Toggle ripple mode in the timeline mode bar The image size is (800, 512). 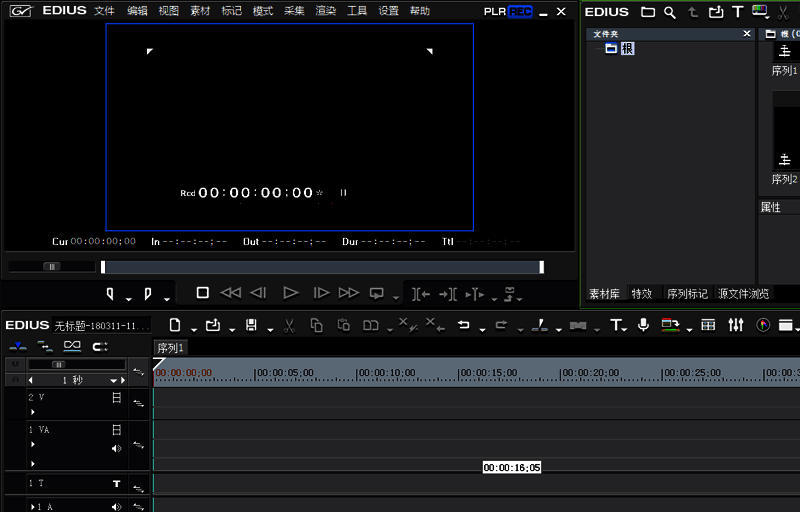pyautogui.click(x=45, y=346)
